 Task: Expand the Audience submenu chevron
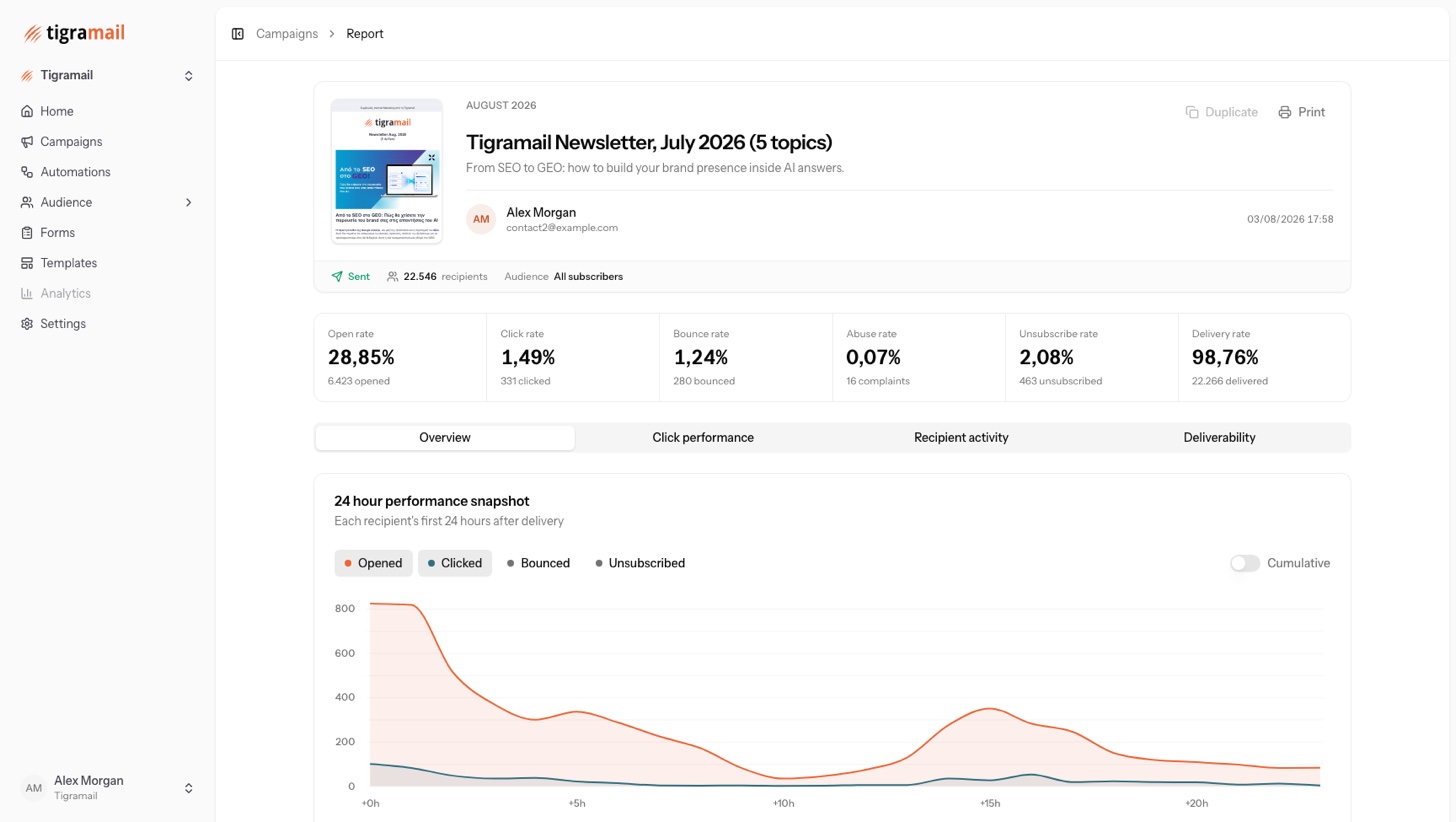(x=188, y=203)
